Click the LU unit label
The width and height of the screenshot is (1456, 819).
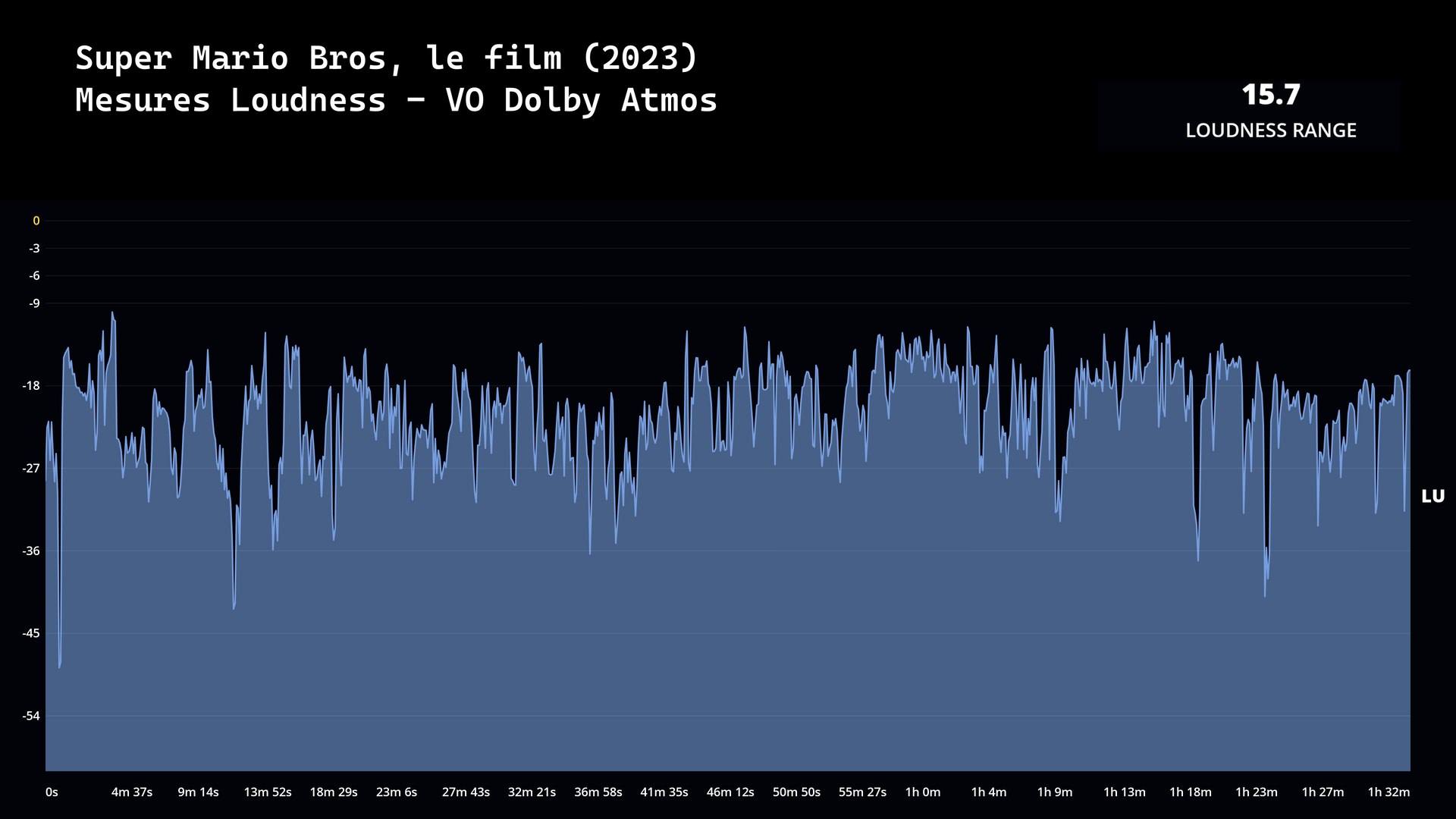click(x=1432, y=496)
